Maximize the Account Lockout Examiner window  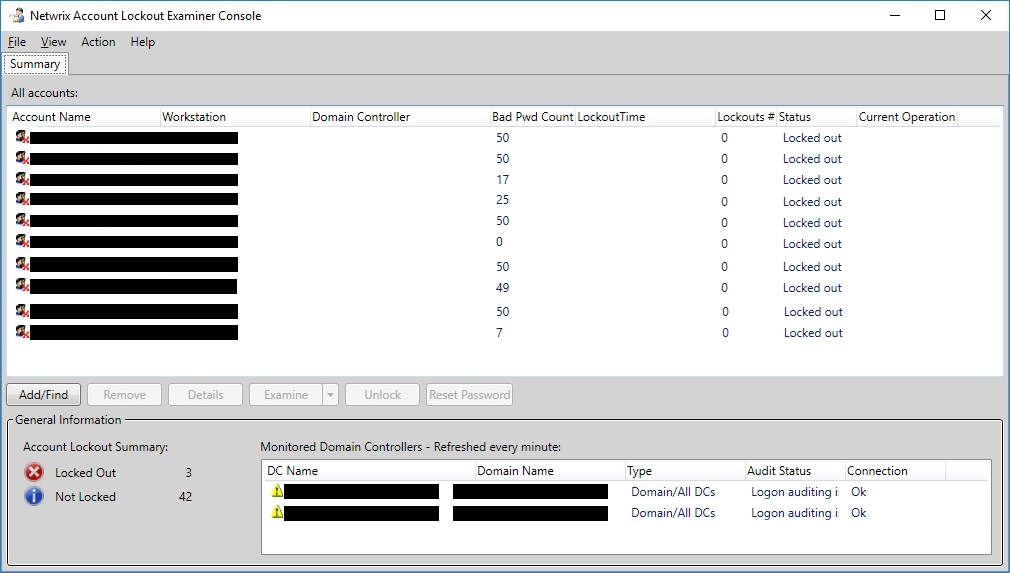pyautogui.click(x=940, y=15)
